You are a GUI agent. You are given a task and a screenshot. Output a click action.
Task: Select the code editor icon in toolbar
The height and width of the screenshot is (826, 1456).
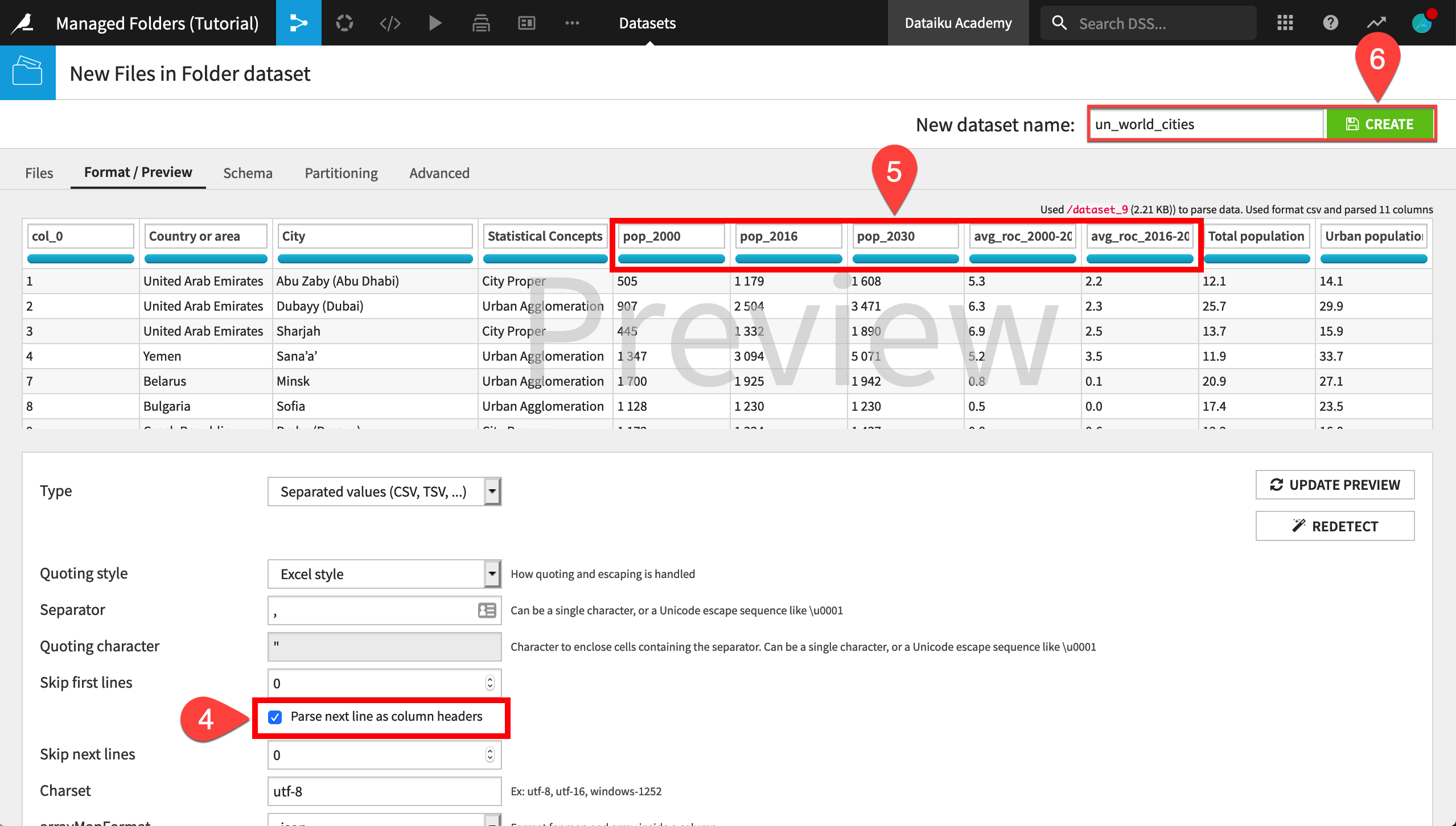point(390,22)
